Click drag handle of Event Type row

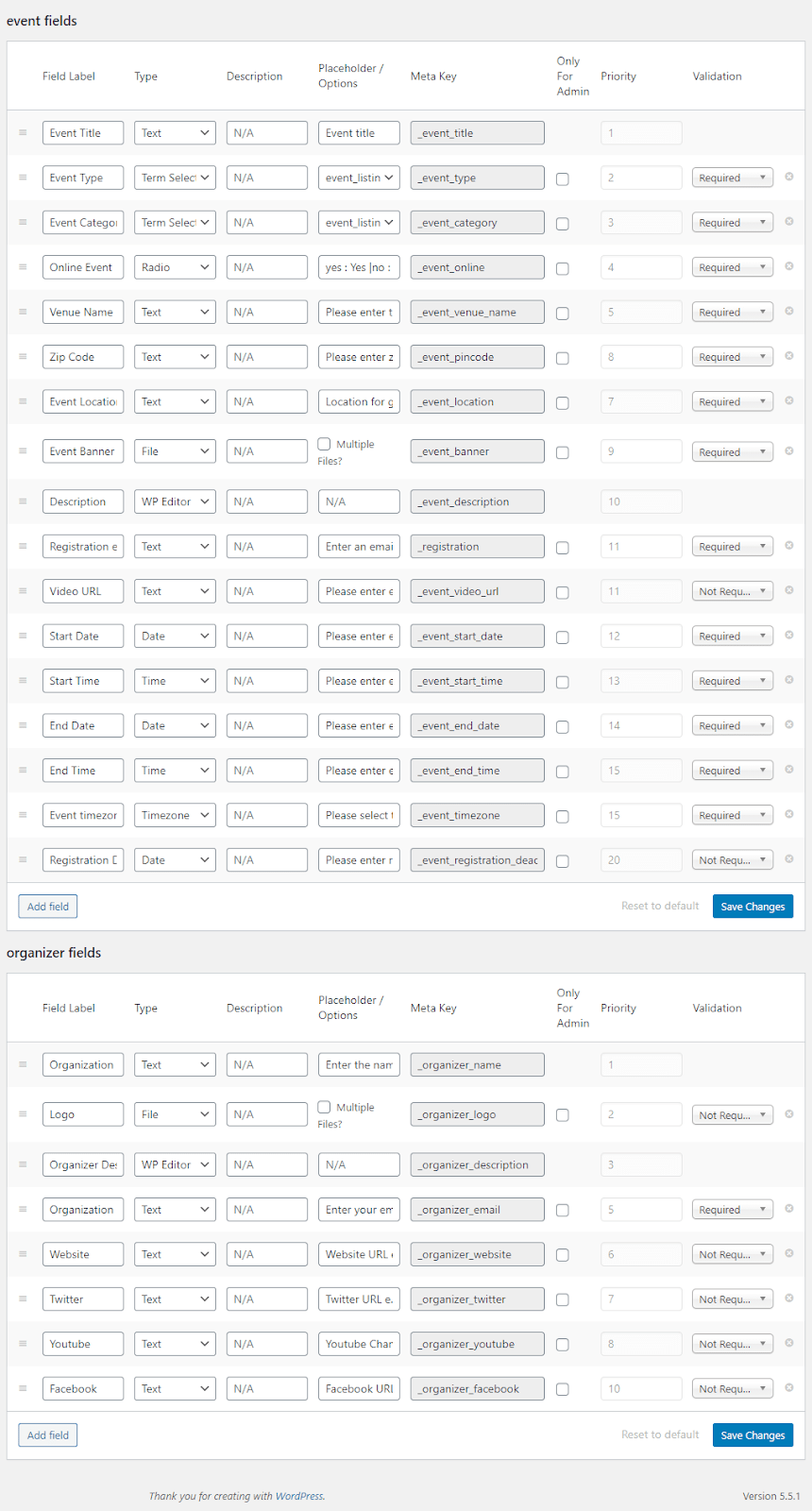[23, 178]
